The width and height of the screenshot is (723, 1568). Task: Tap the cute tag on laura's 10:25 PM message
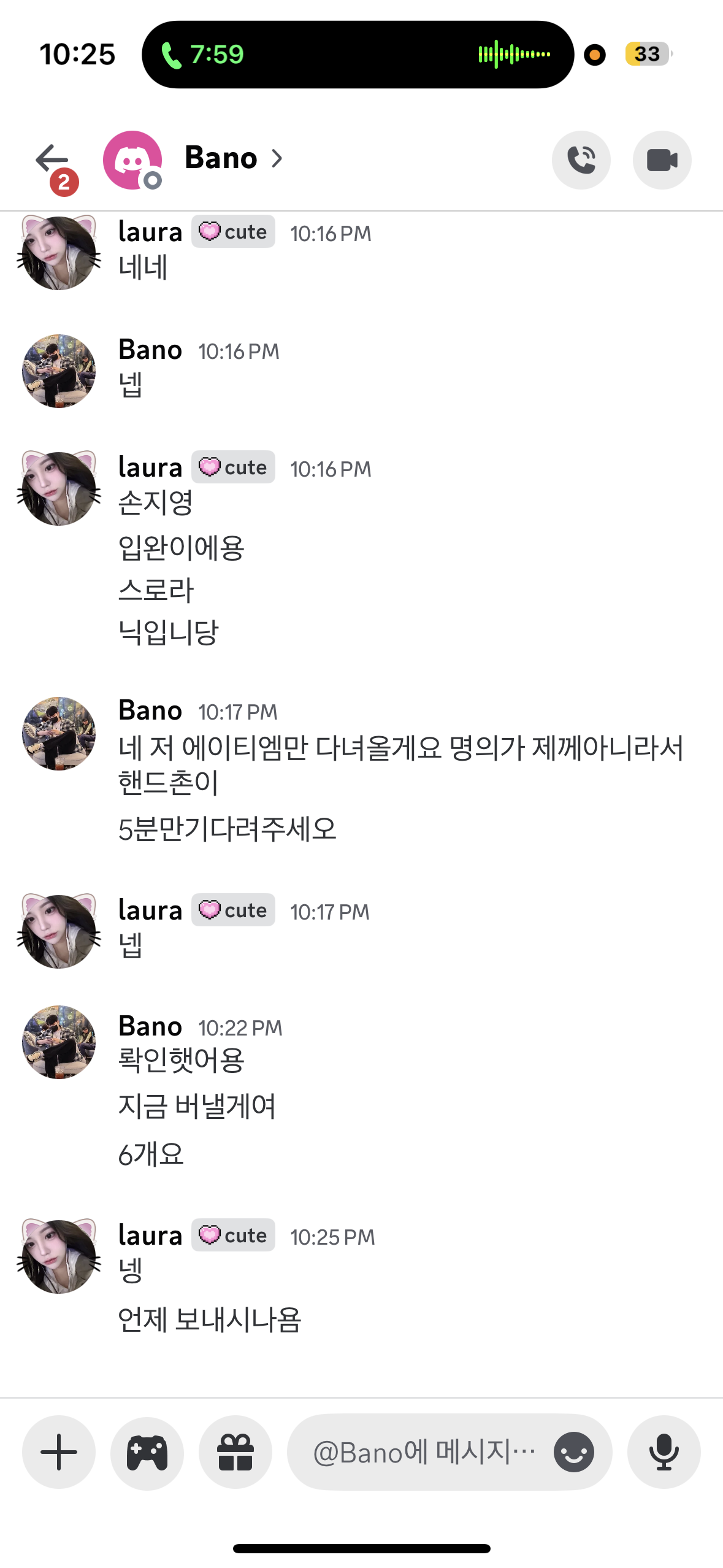pos(233,1235)
